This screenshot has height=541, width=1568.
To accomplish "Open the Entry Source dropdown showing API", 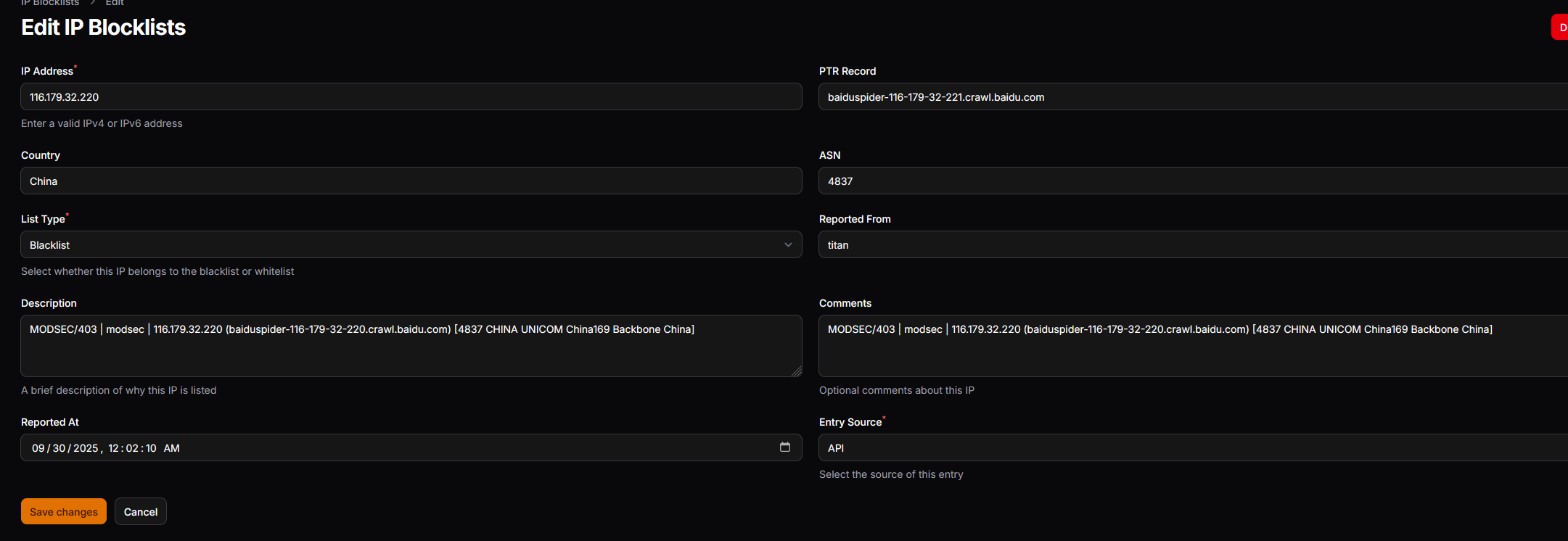I will click(x=1190, y=448).
